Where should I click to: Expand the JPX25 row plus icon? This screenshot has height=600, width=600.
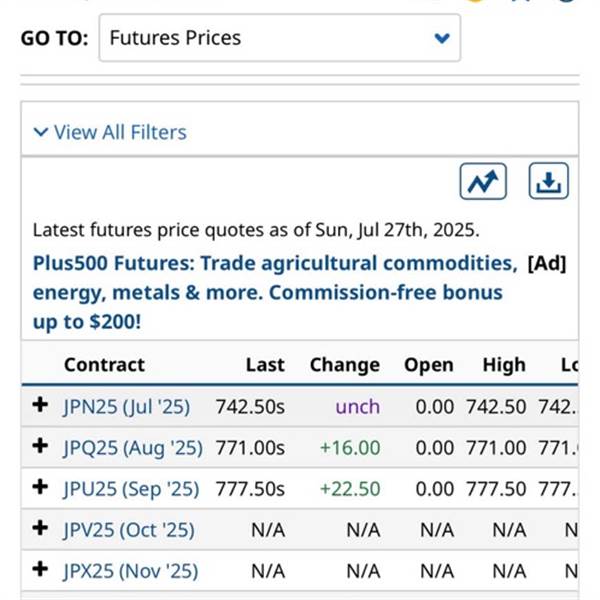(x=40, y=569)
